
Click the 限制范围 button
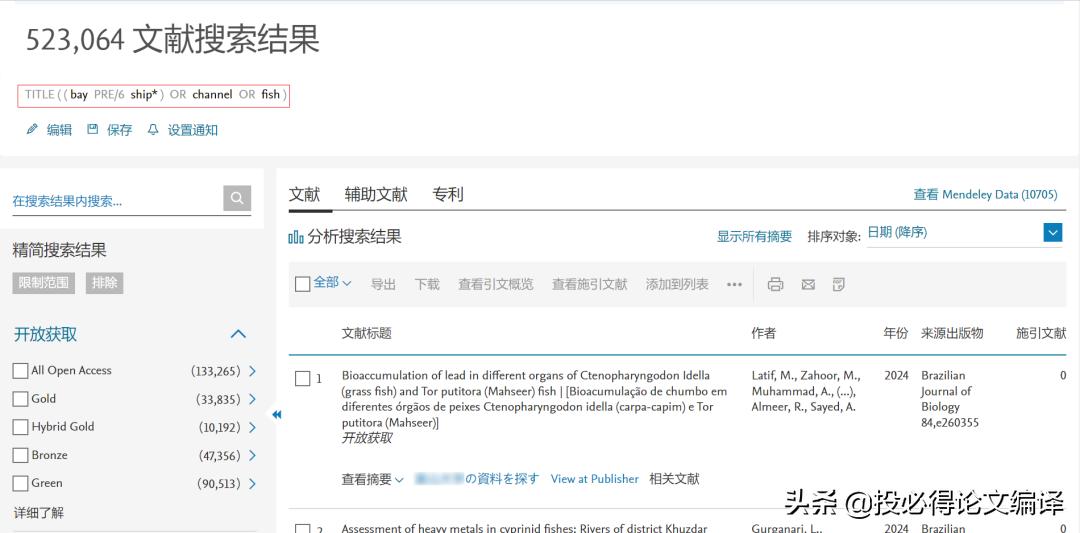pos(43,282)
